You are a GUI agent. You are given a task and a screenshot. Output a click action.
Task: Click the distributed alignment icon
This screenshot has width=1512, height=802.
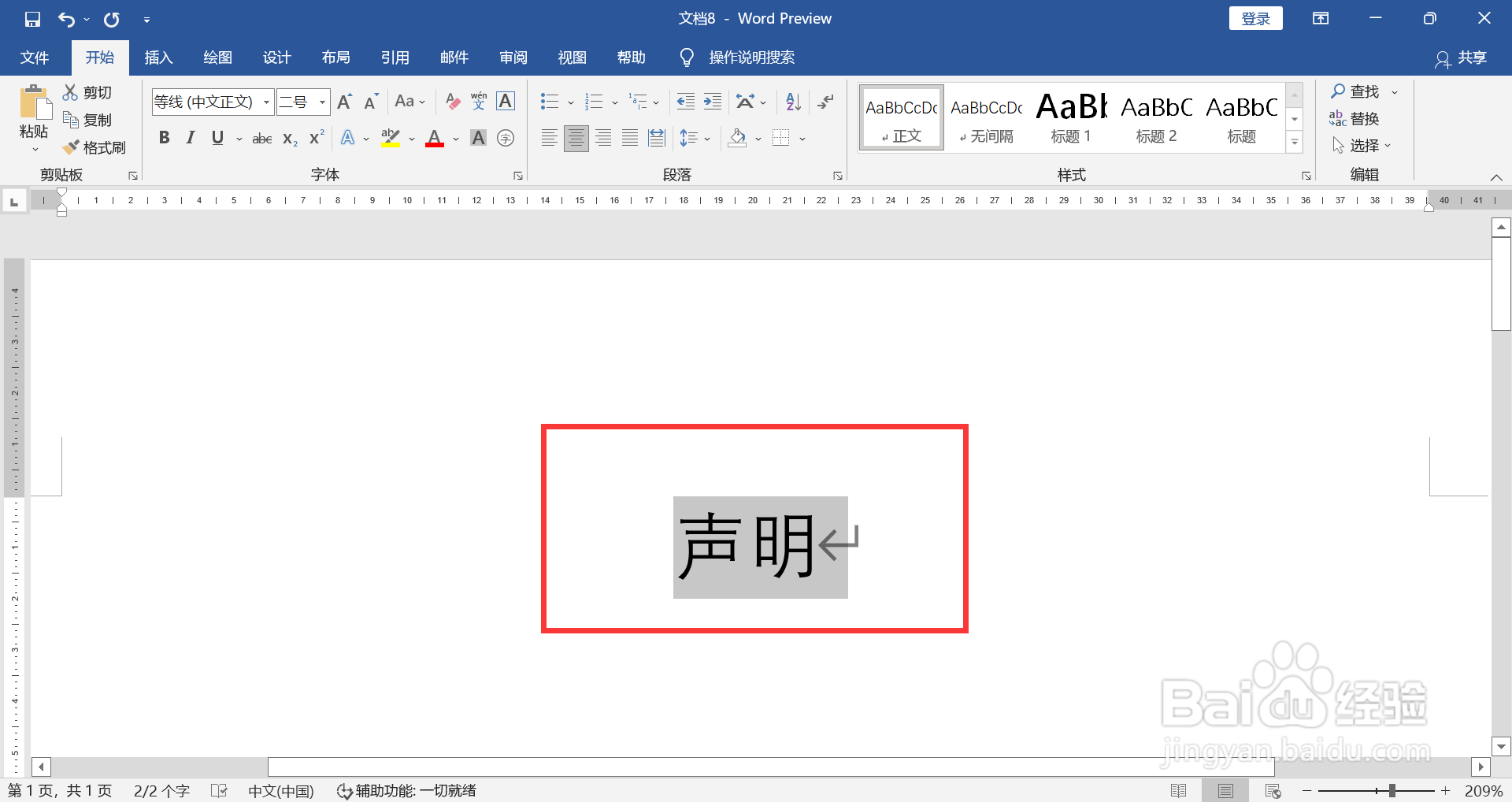pos(657,139)
